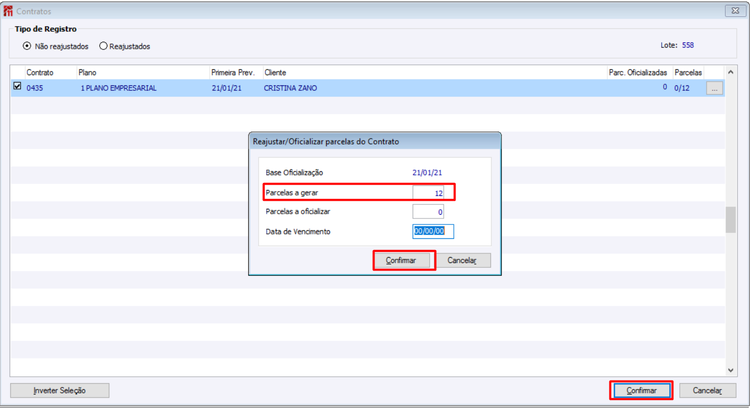Click the Parc. Oficializadas column header
The height and width of the screenshot is (409, 750).
(x=638, y=73)
